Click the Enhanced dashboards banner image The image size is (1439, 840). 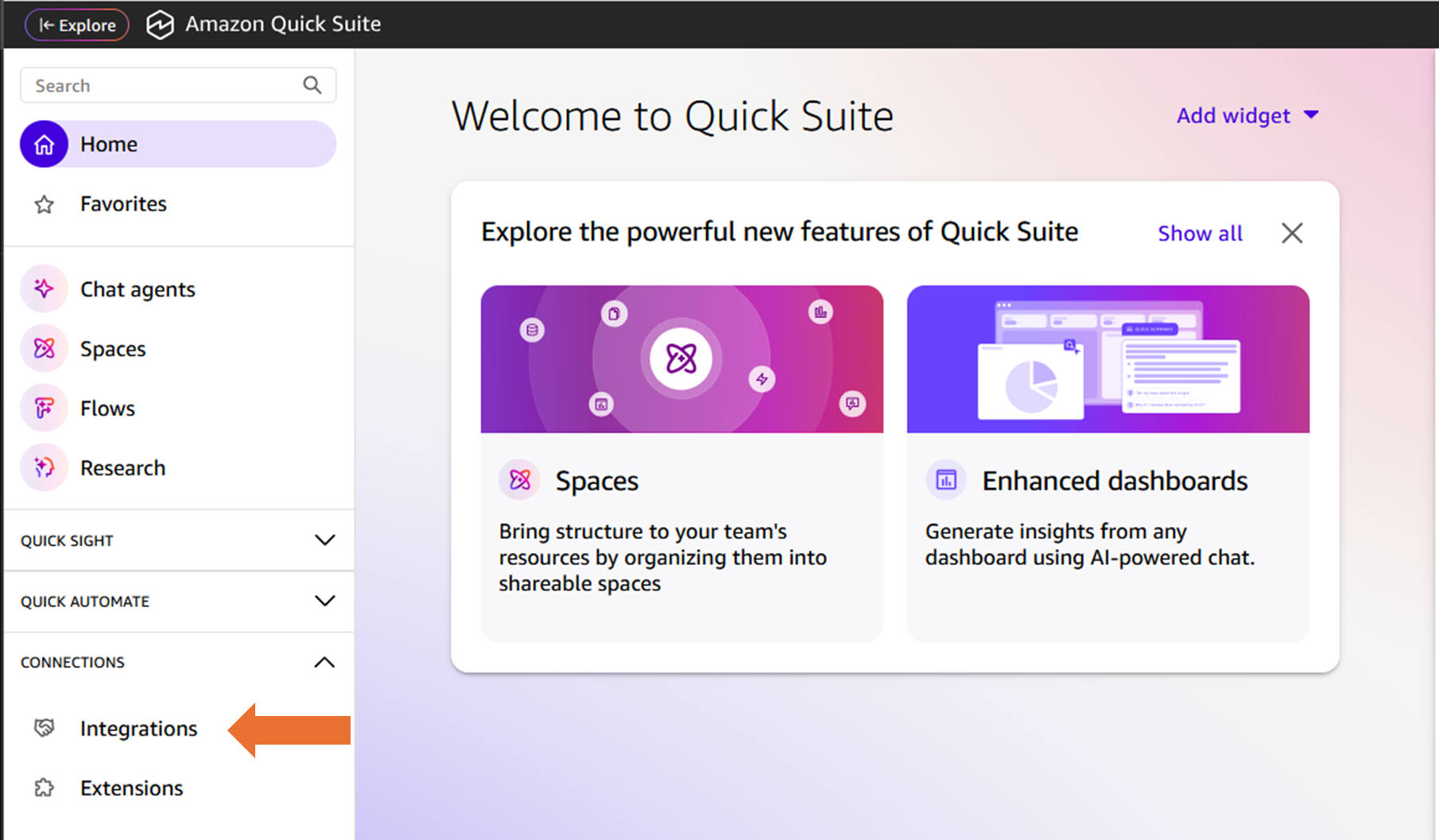click(x=1108, y=359)
